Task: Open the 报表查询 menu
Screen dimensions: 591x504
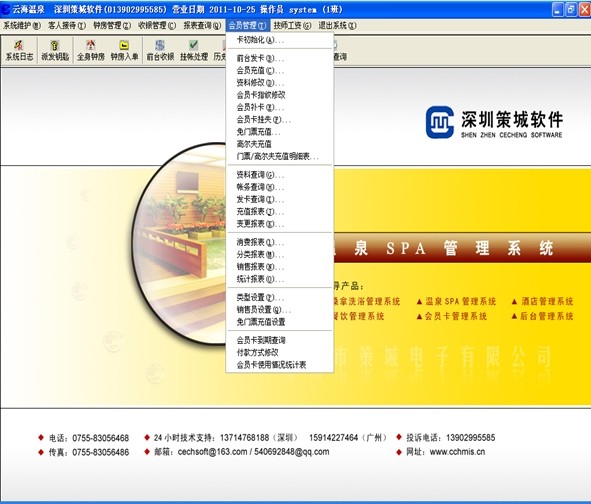Action: point(202,26)
